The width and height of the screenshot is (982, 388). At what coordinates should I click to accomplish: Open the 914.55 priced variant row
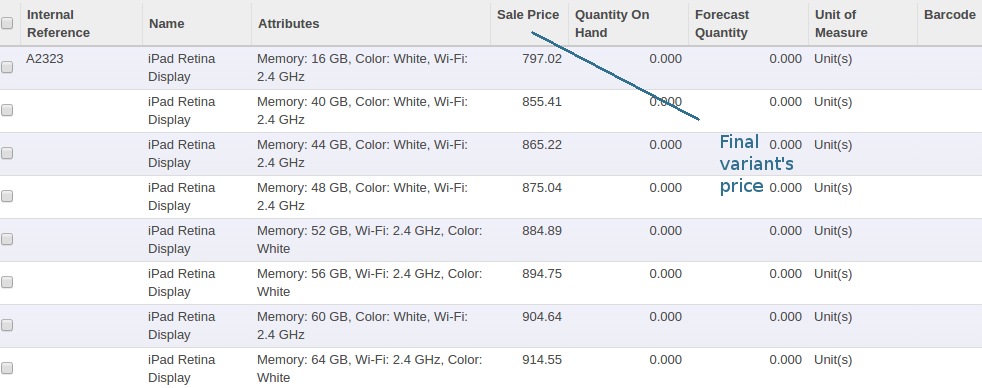[x=491, y=369]
